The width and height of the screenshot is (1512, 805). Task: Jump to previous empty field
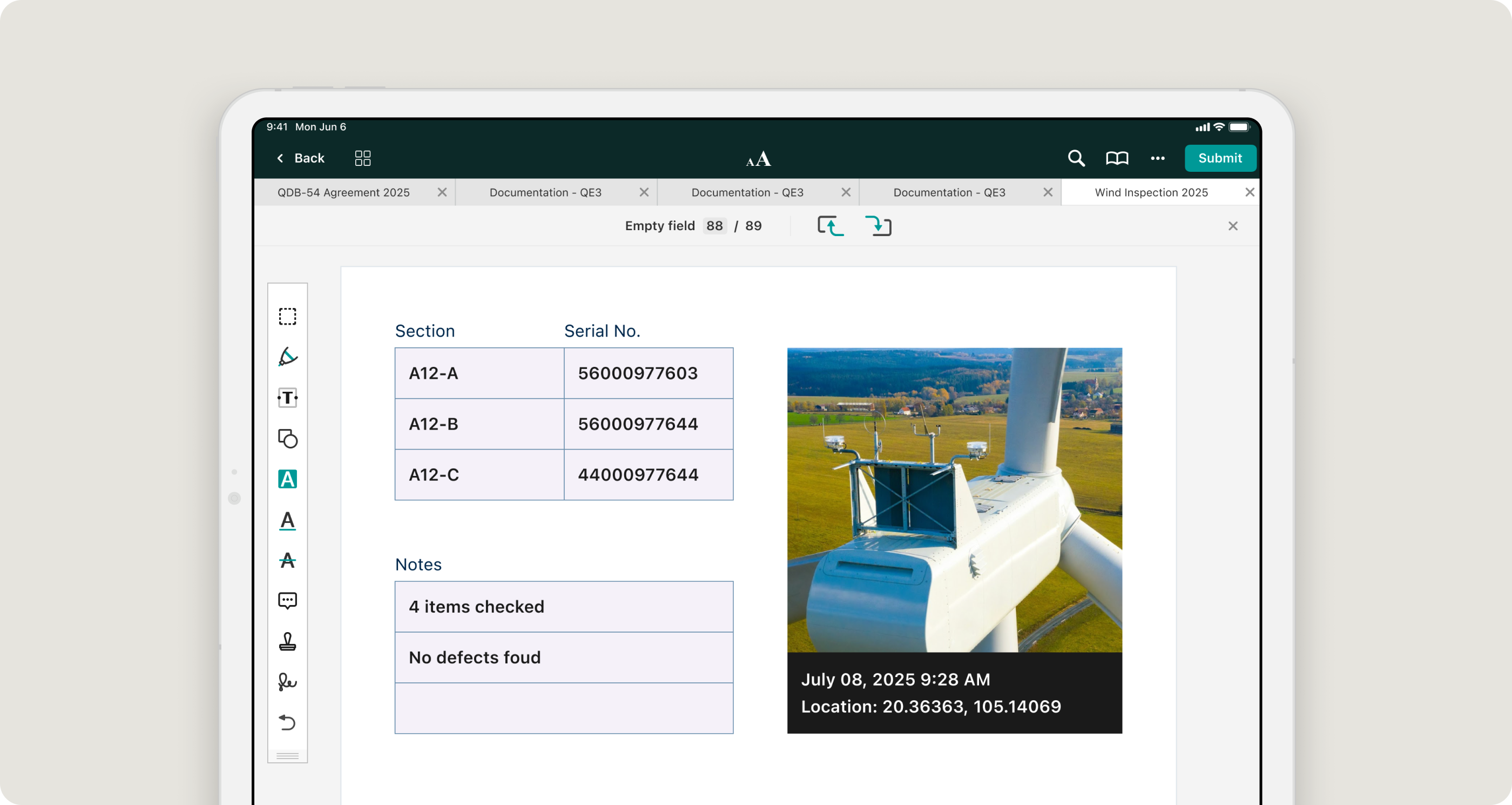[831, 226]
